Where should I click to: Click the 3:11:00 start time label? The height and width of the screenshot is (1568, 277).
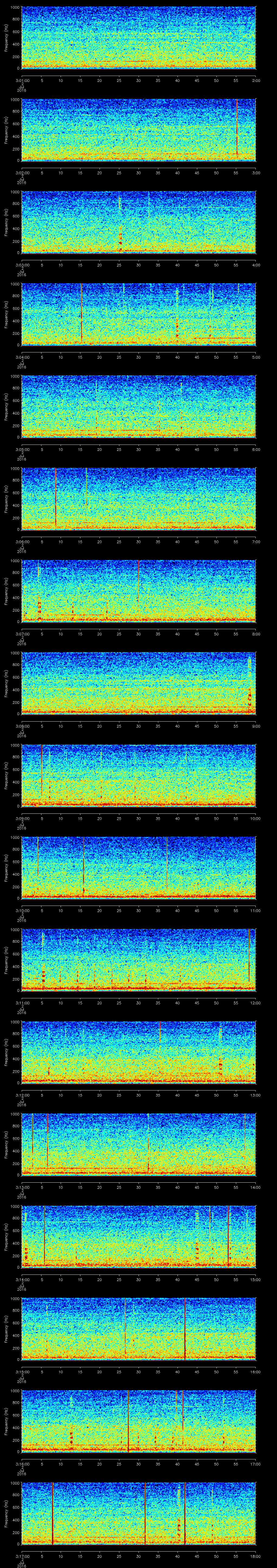22,1003
